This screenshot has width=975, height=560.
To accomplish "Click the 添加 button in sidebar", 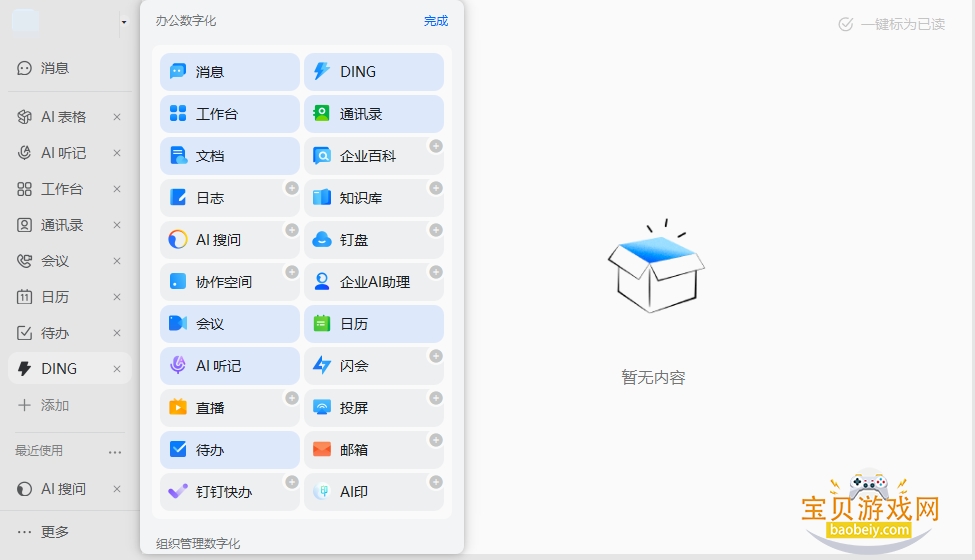I will (43, 405).
